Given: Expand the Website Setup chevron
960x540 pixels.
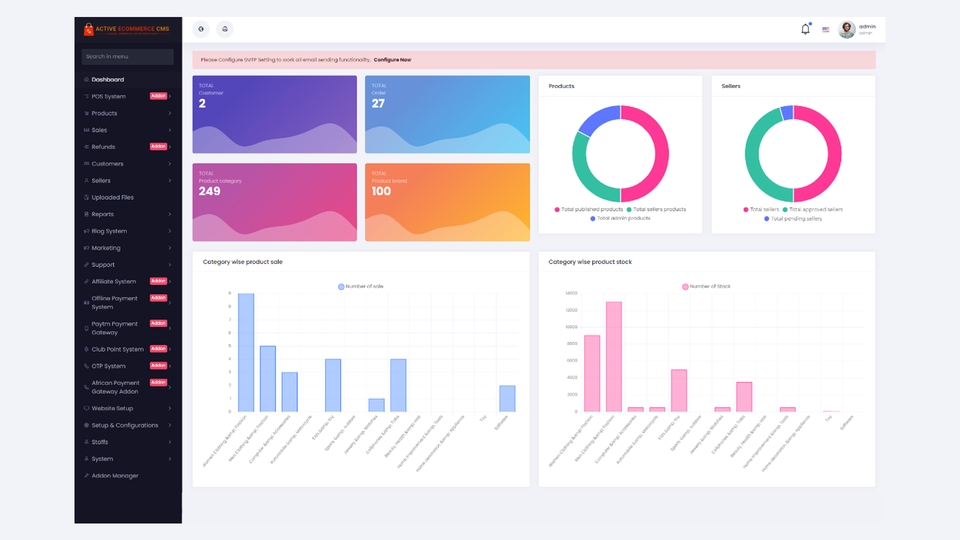Looking at the screenshot, I should [x=170, y=408].
